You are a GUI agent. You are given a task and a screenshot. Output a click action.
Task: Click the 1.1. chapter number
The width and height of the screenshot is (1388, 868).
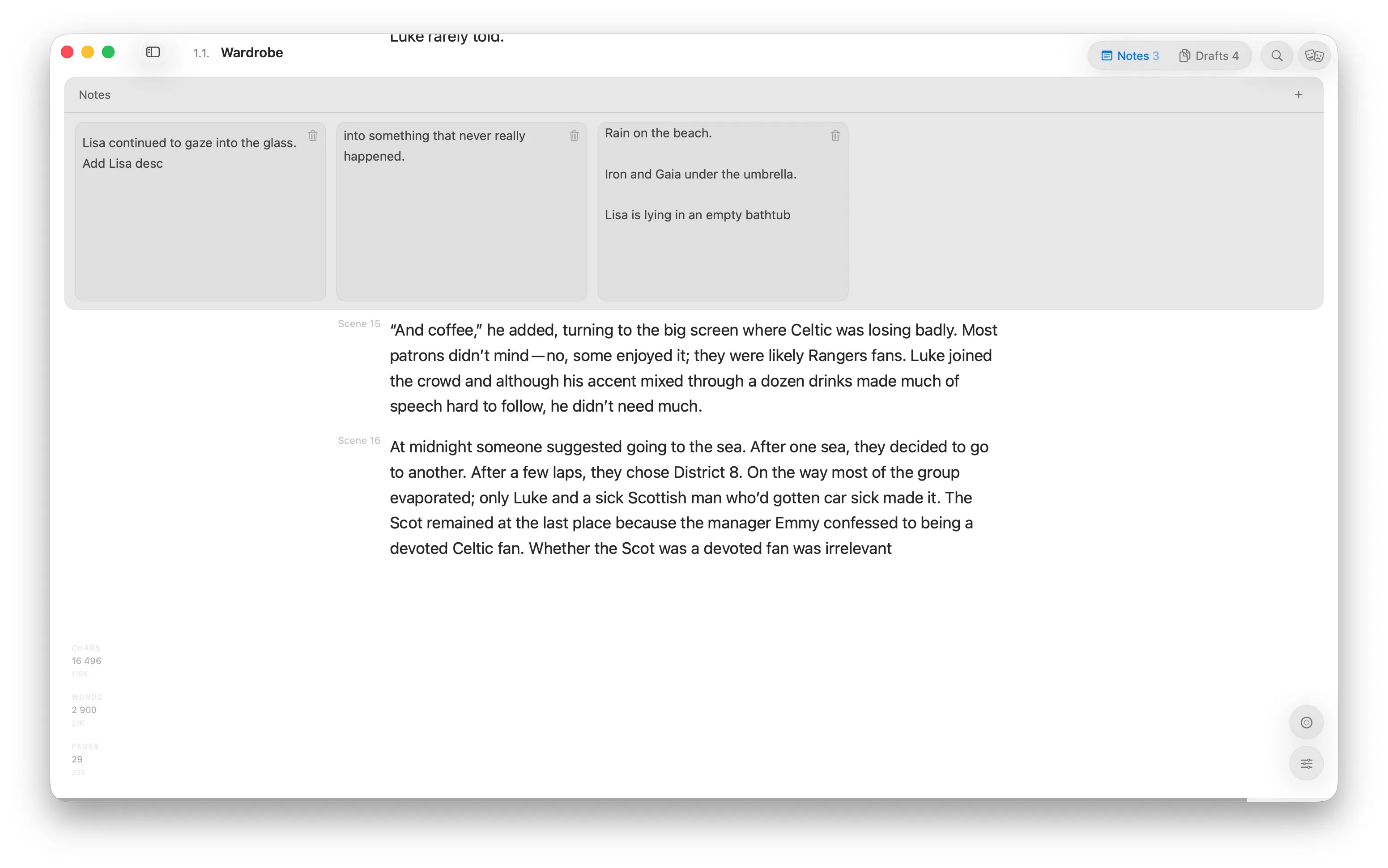201,53
